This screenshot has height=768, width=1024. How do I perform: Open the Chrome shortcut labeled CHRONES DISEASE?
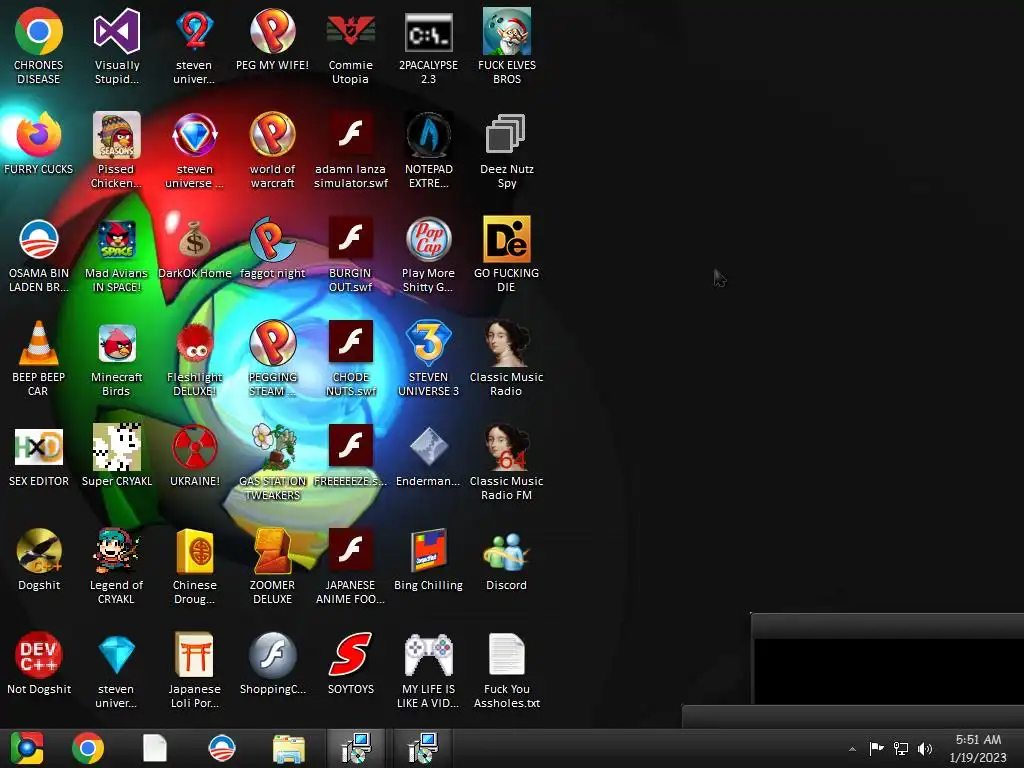pyautogui.click(x=39, y=31)
